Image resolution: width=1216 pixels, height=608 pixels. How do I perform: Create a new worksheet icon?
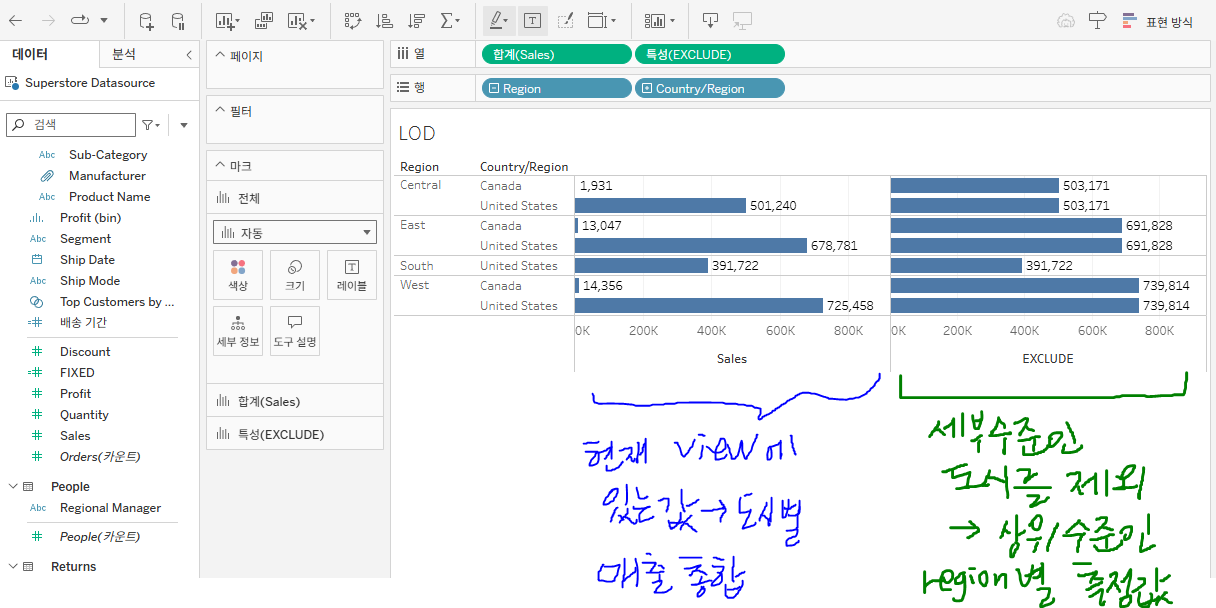(227, 20)
